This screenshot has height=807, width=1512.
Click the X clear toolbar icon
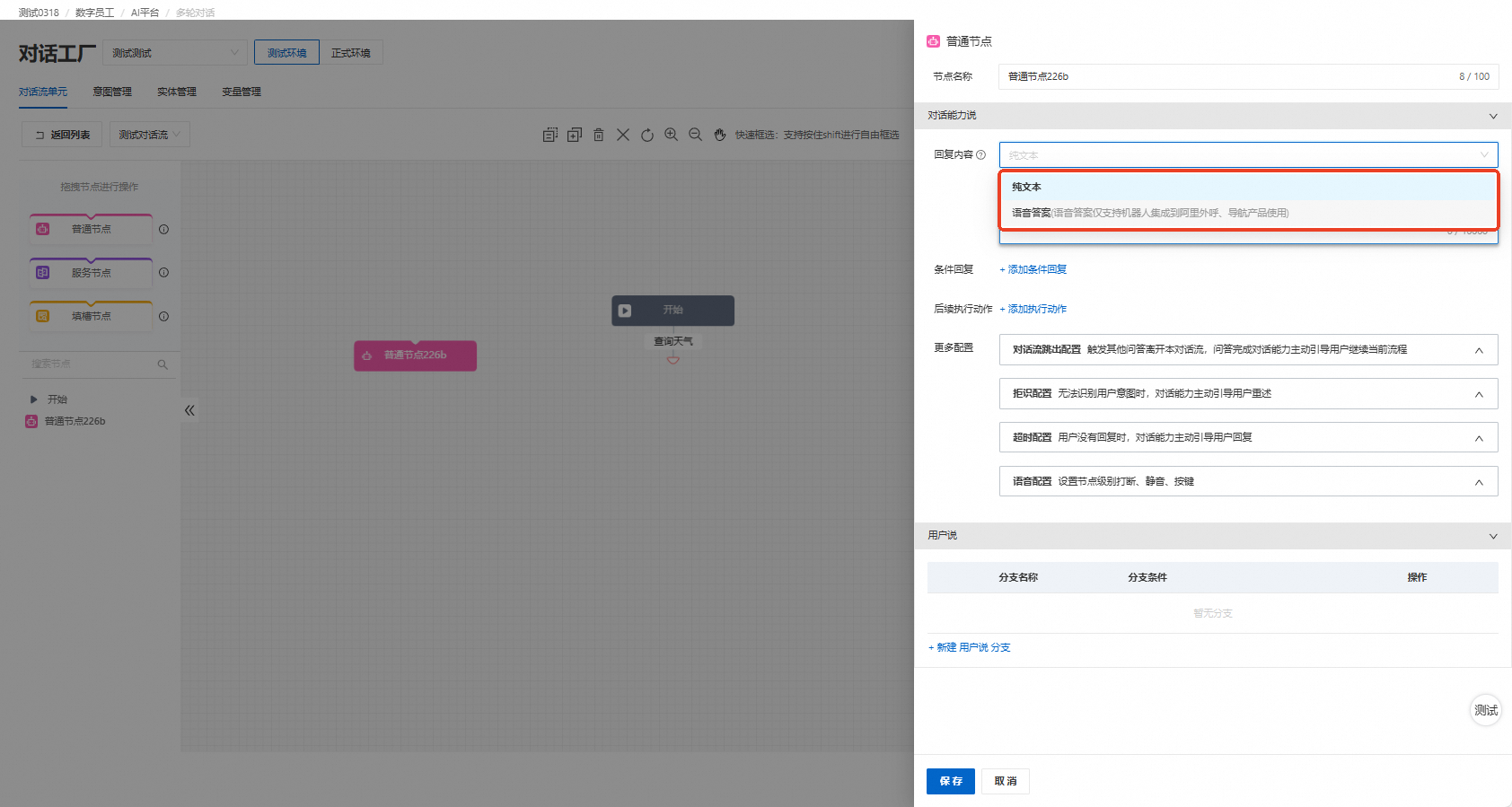click(623, 135)
